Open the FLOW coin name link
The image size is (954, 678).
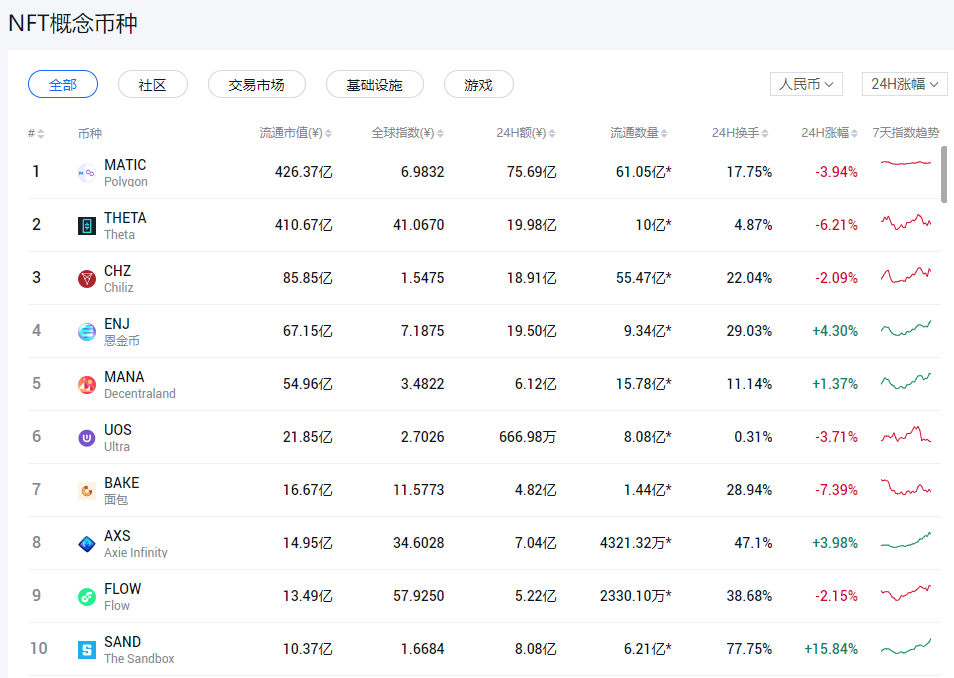pyautogui.click(x=122, y=589)
